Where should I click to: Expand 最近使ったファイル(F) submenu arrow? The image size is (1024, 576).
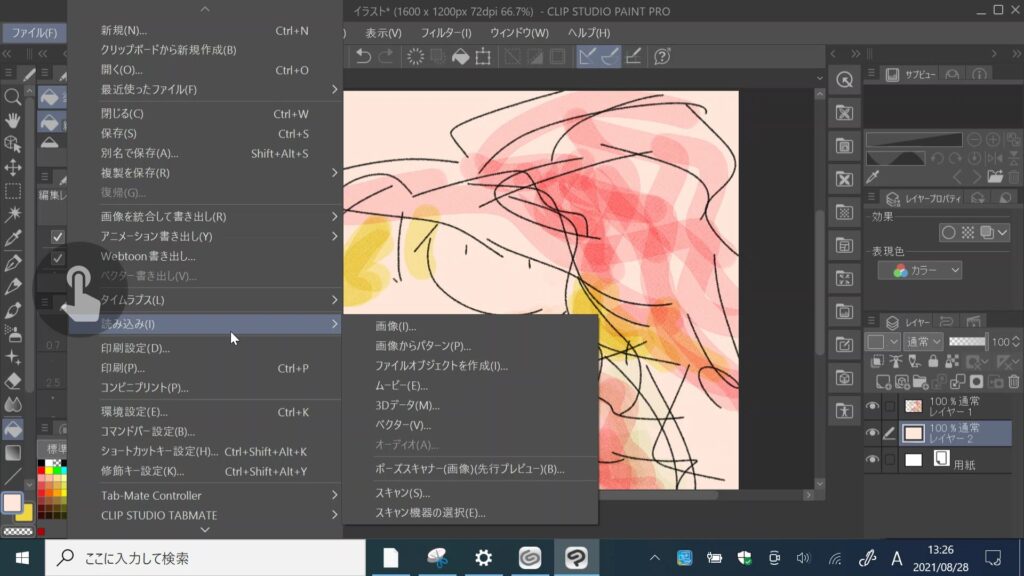(334, 89)
